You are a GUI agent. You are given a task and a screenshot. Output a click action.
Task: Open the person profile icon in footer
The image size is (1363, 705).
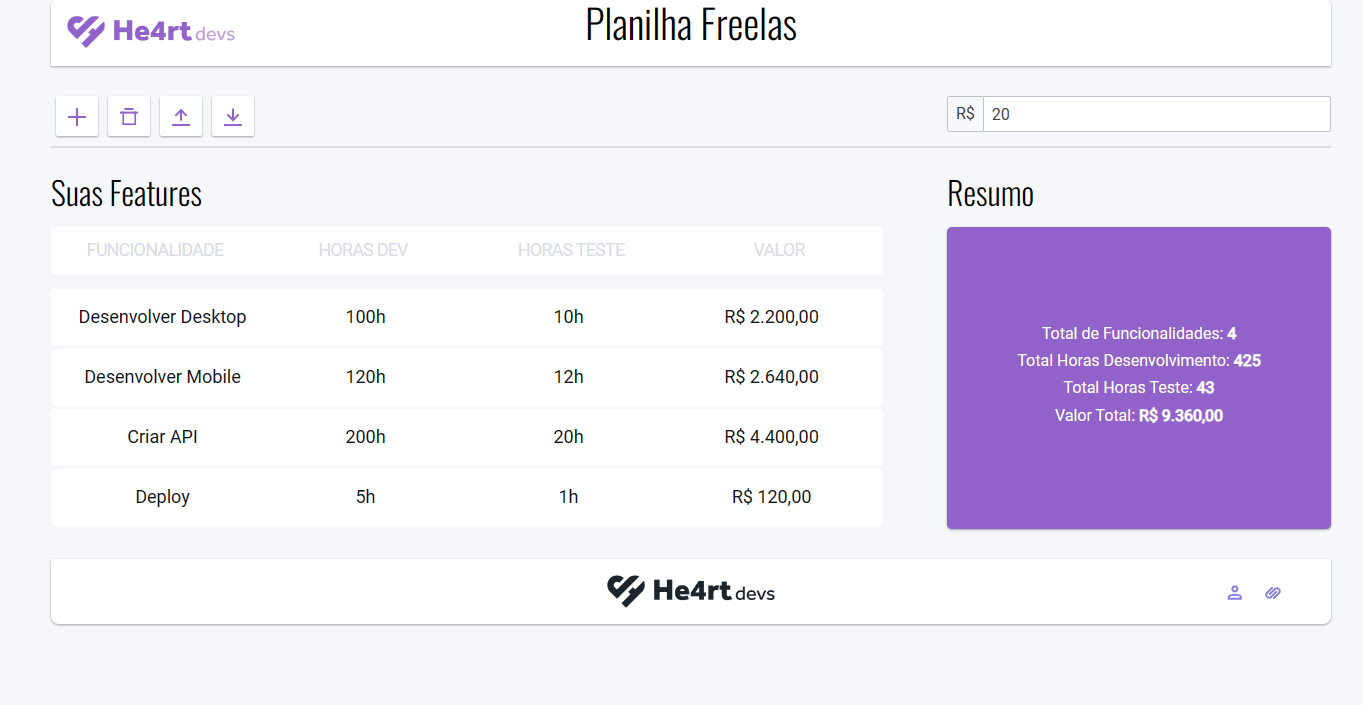pos(1235,593)
